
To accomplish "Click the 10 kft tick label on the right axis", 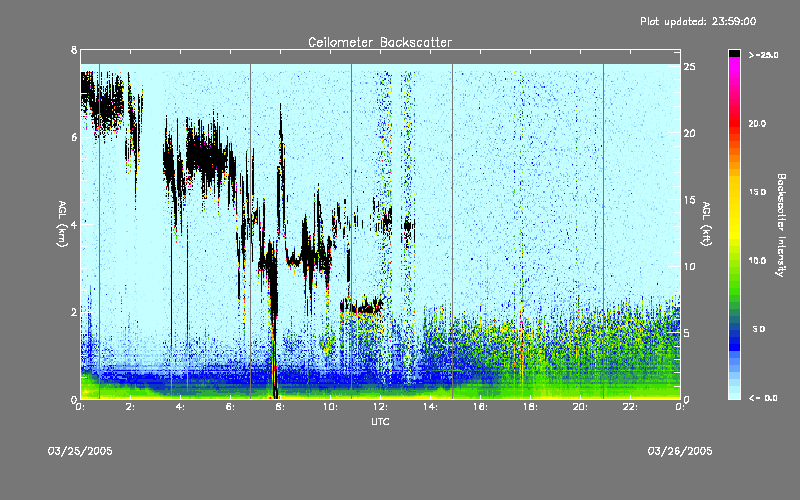I will 690,266.
